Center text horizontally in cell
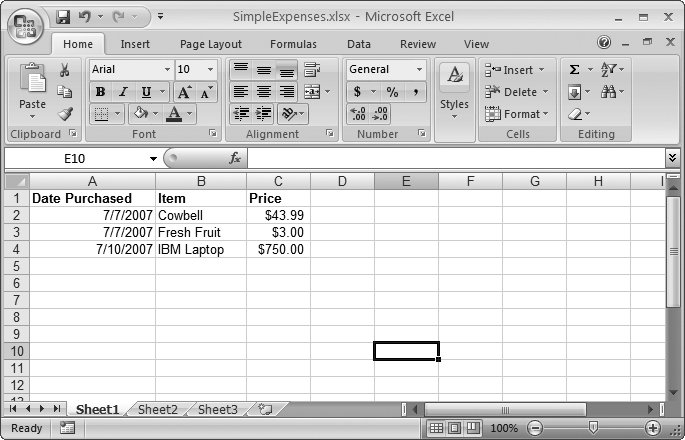This screenshot has width=685, height=440. point(263,92)
